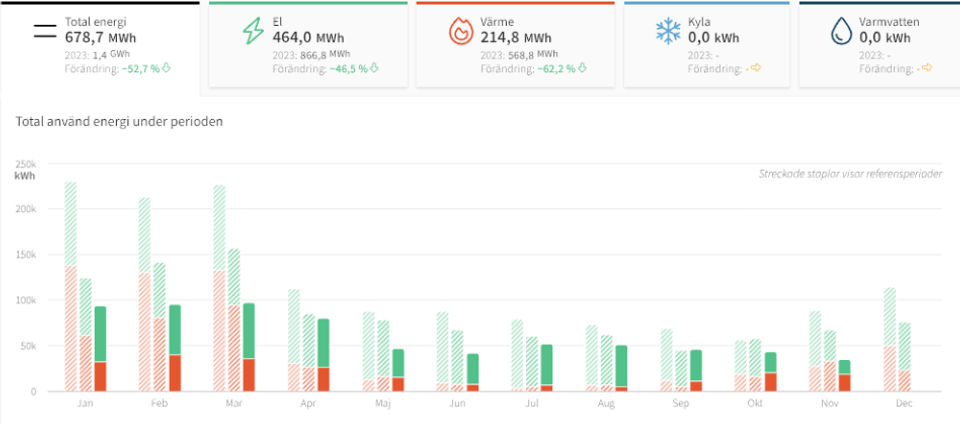Screen dimensions: 960x424
Task: Open the Värme tab
Action: [x=516, y=46]
